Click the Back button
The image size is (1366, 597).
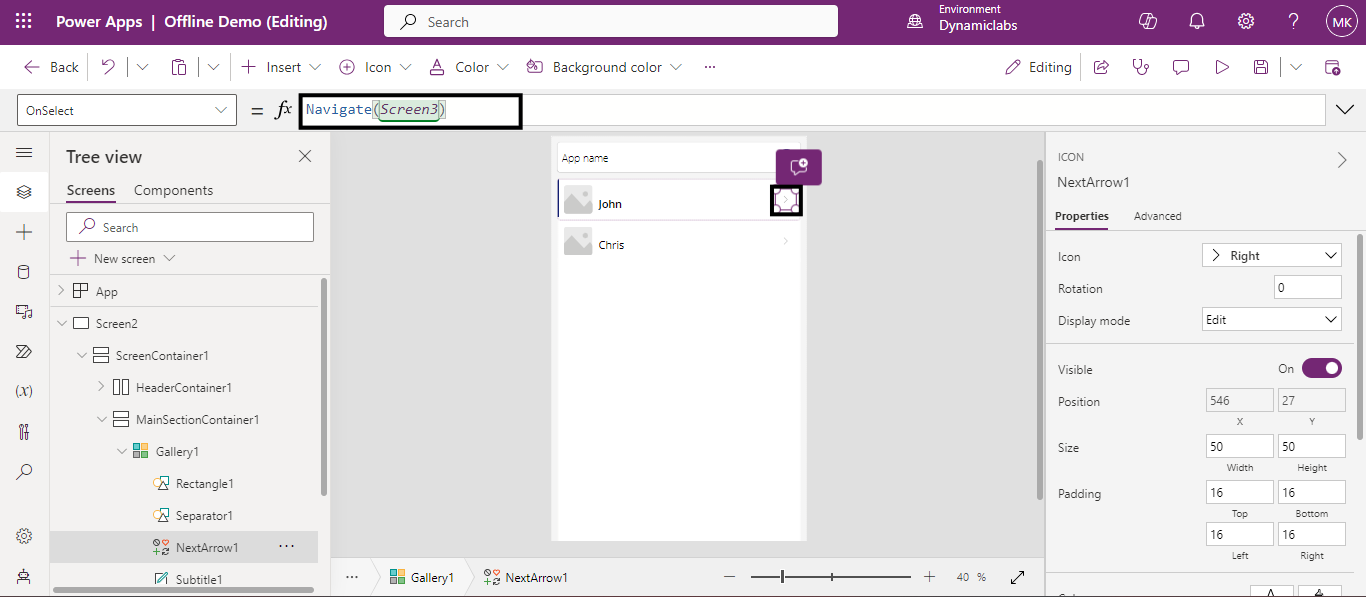(x=51, y=67)
